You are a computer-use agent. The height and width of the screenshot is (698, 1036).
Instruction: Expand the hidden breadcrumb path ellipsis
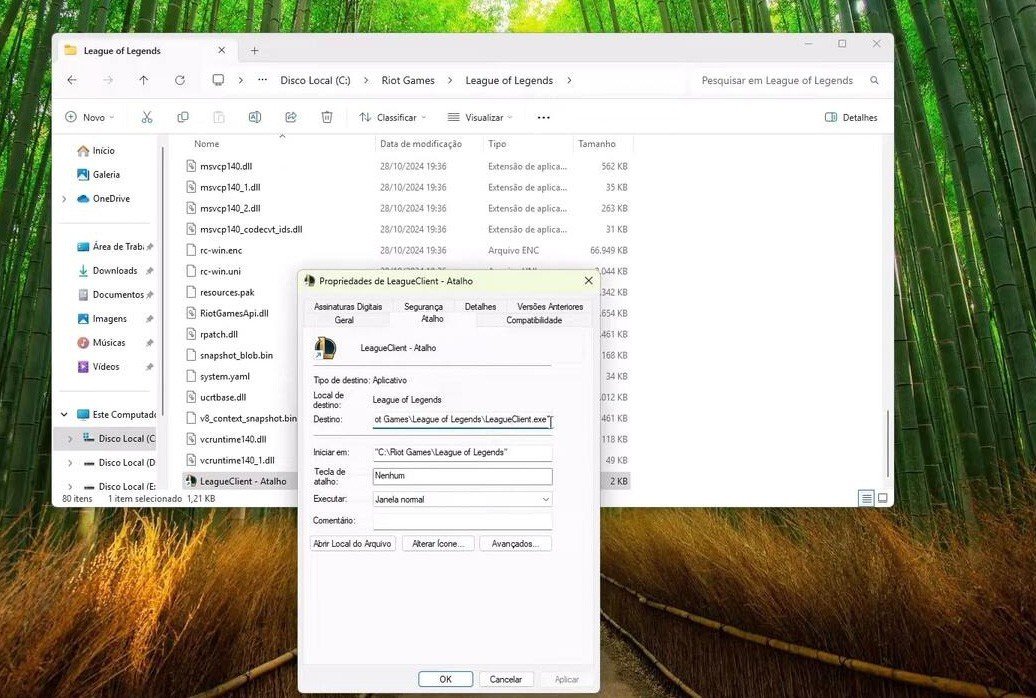pos(262,80)
